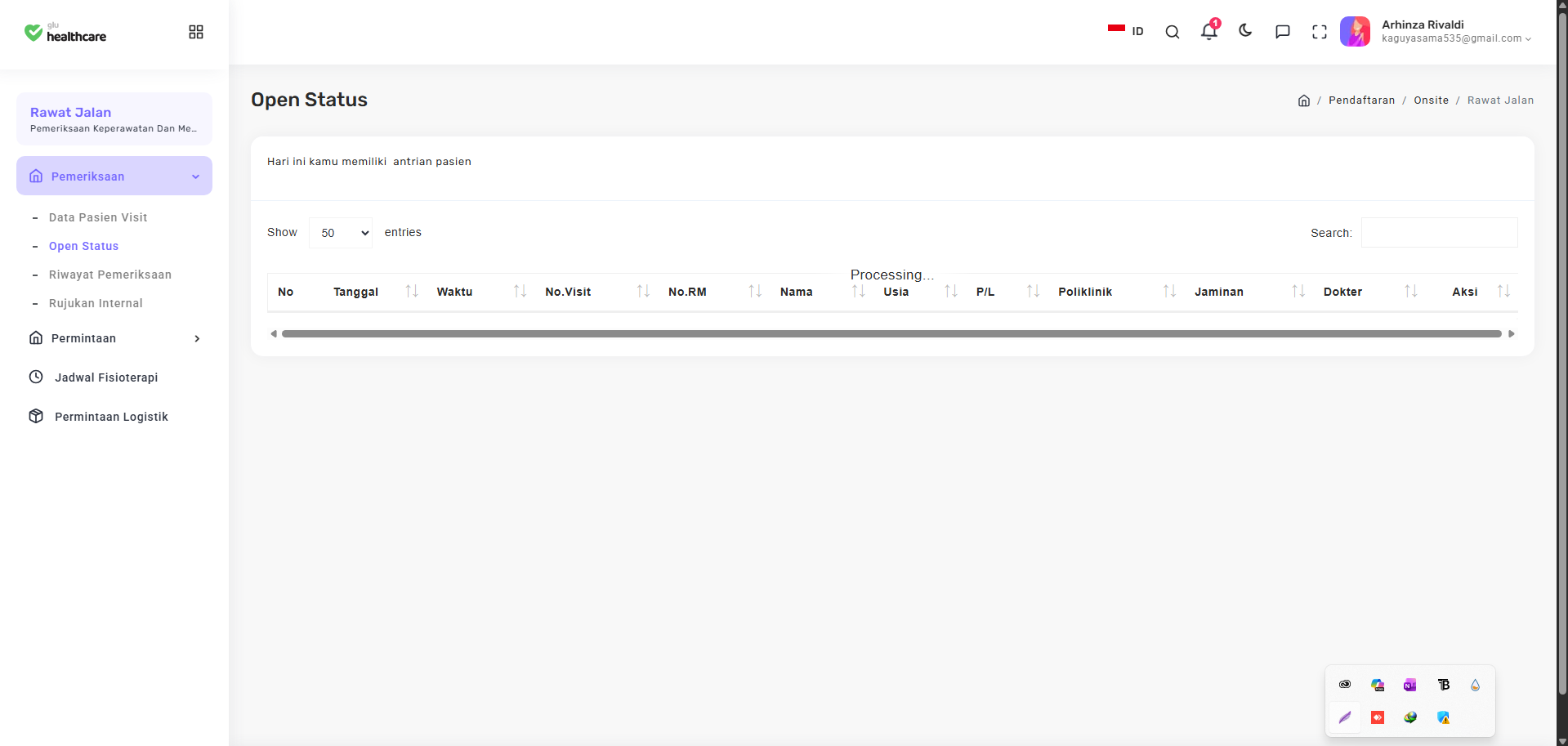Select Open Status submenu item

pyautogui.click(x=83, y=246)
